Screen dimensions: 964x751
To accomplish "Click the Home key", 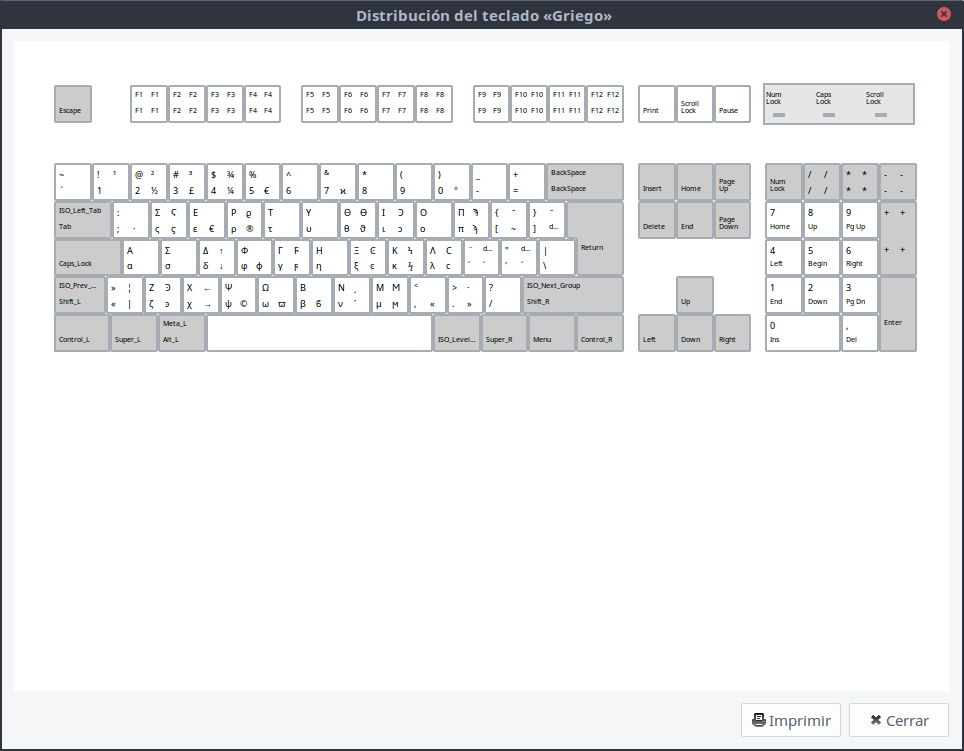I will (693, 182).
